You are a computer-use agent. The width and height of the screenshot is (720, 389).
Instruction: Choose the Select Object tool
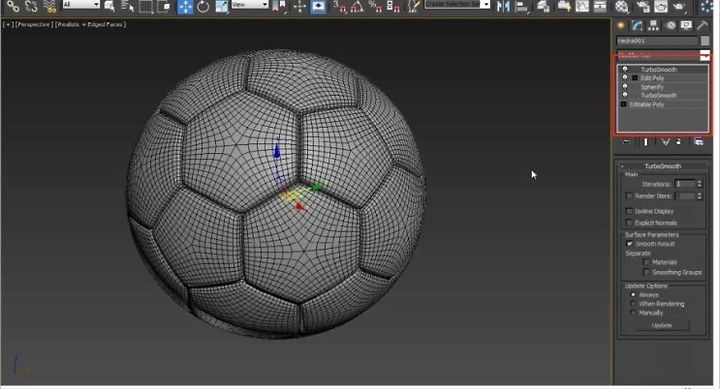point(109,6)
